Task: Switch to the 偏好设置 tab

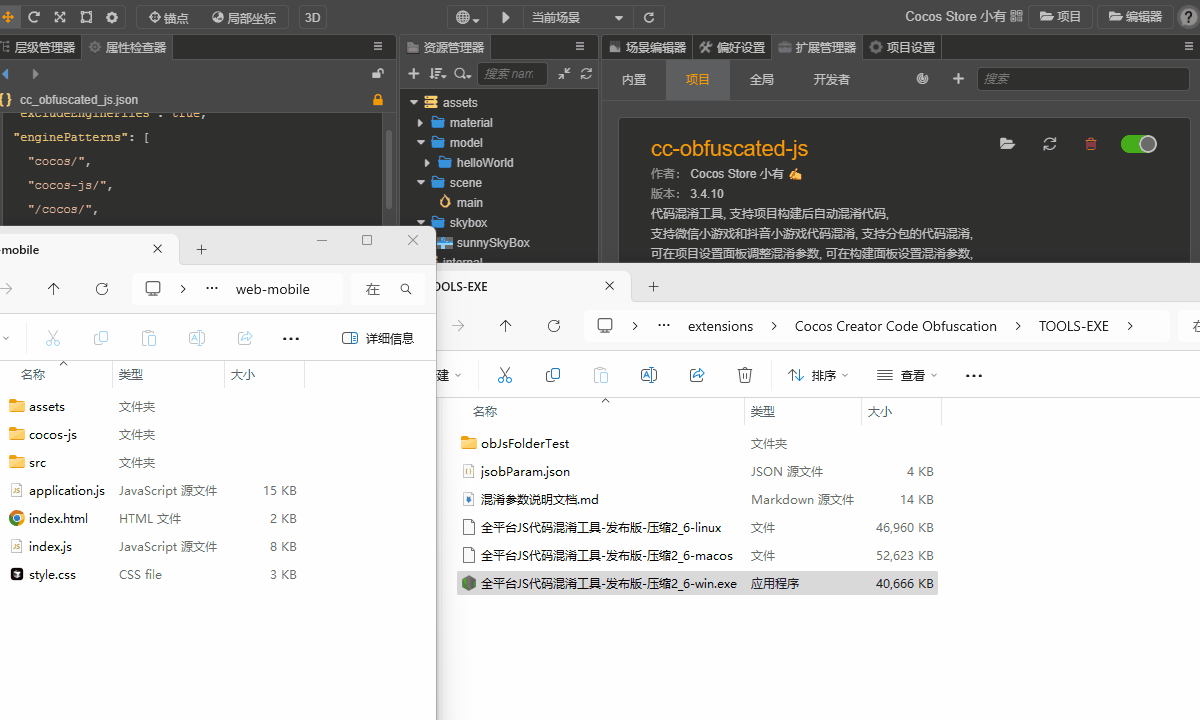Action: click(x=731, y=47)
